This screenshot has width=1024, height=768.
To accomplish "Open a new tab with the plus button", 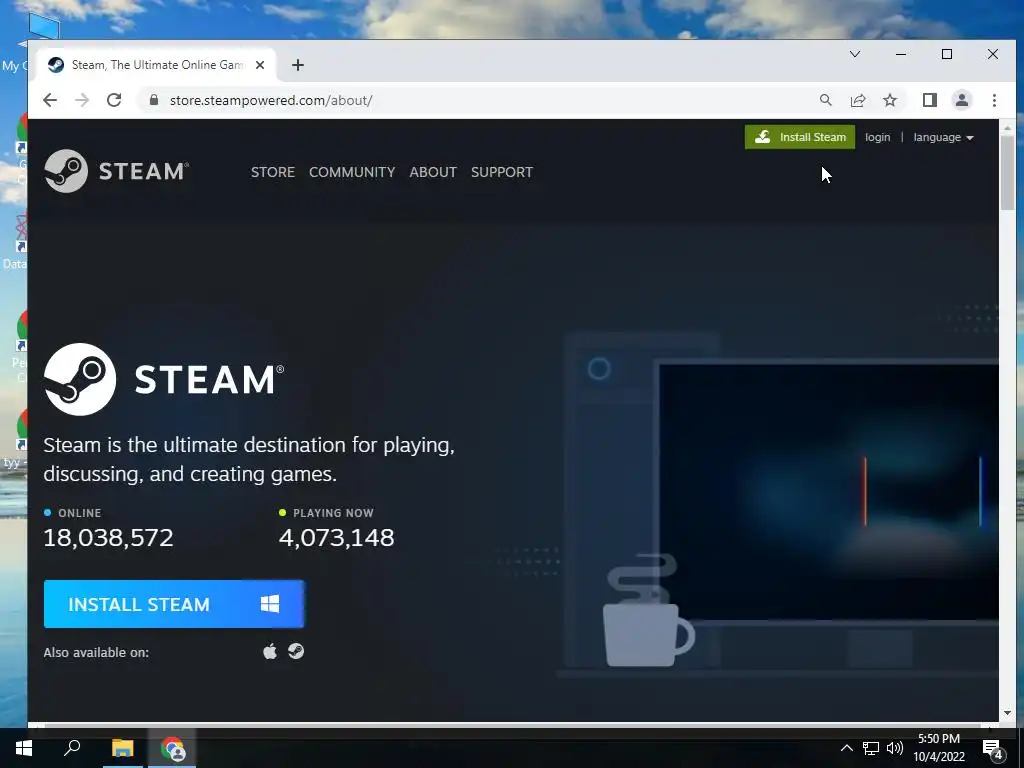I will (x=298, y=65).
